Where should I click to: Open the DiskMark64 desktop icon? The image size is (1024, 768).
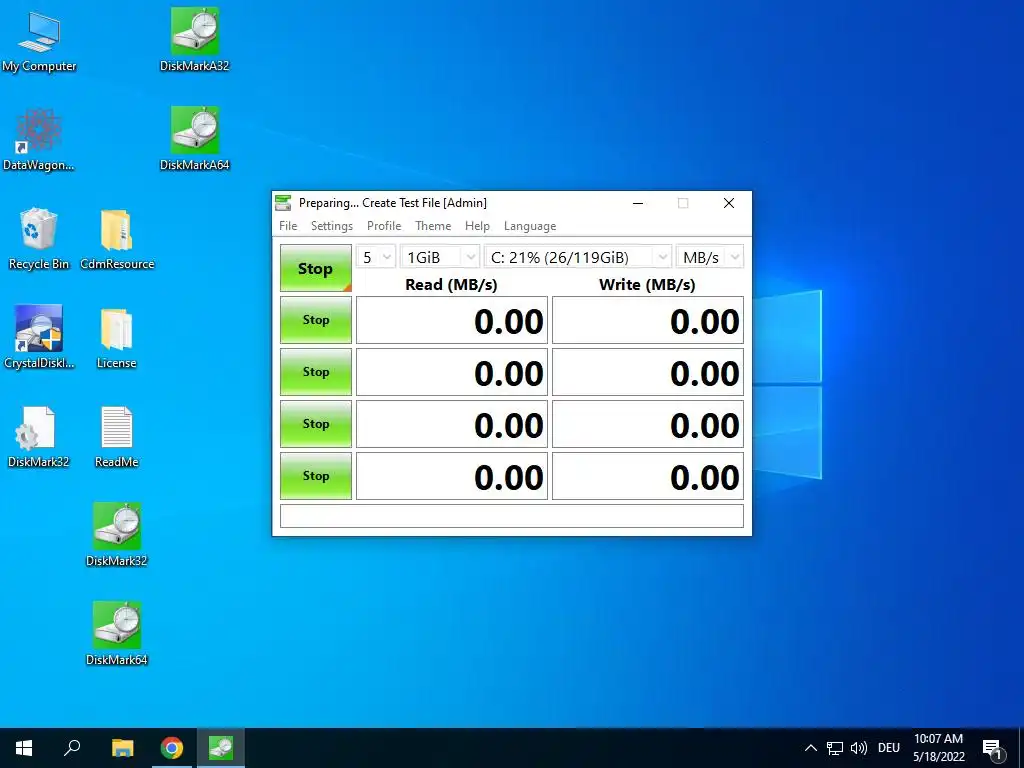tap(117, 633)
